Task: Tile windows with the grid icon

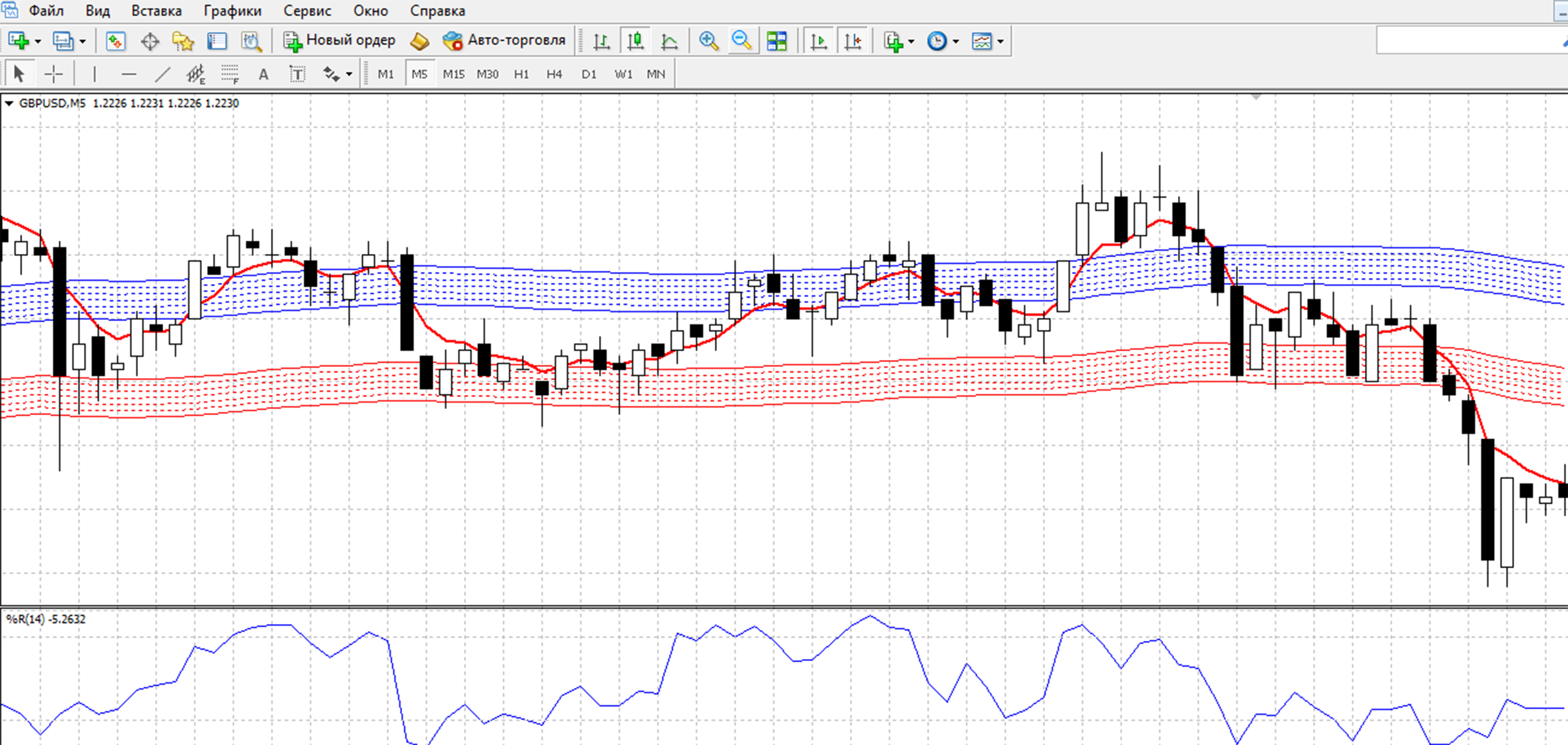Action: [776, 41]
